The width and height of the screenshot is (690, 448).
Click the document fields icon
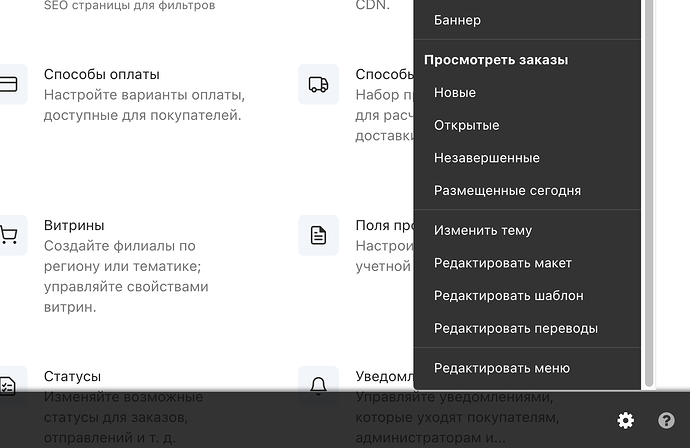318,235
